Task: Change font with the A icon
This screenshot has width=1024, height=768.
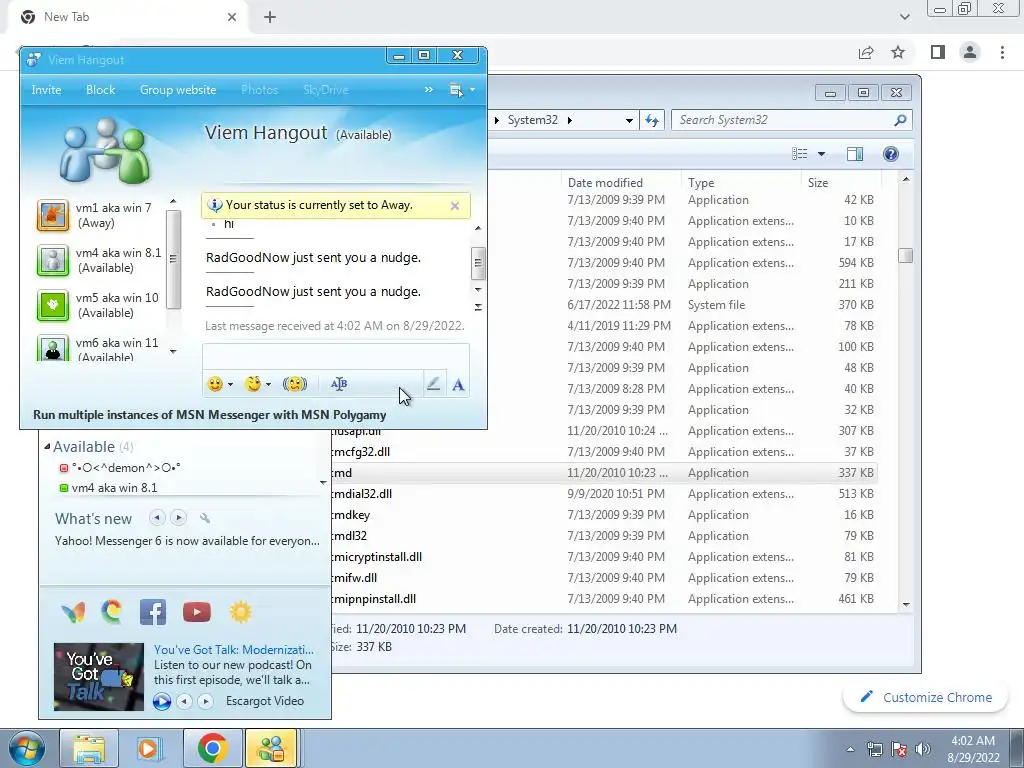Action: [x=458, y=385]
